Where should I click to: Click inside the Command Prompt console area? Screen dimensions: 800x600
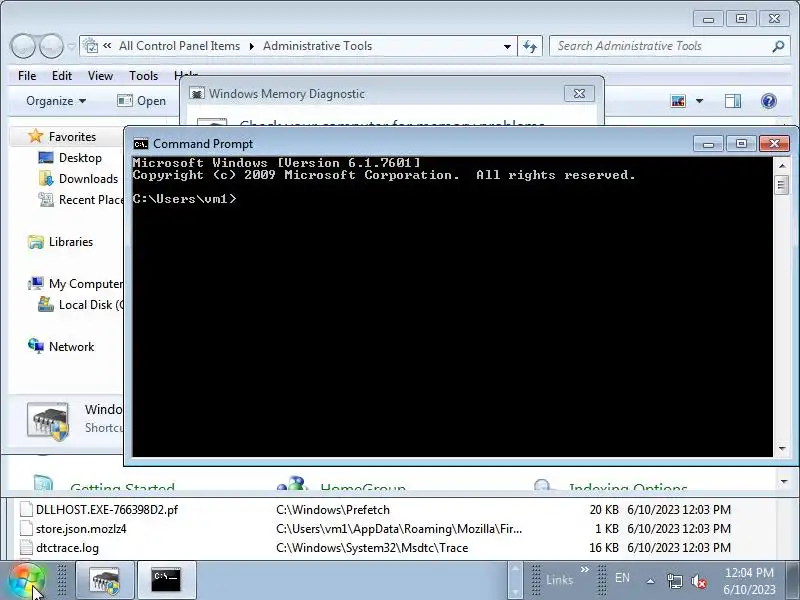pyautogui.click(x=452, y=306)
